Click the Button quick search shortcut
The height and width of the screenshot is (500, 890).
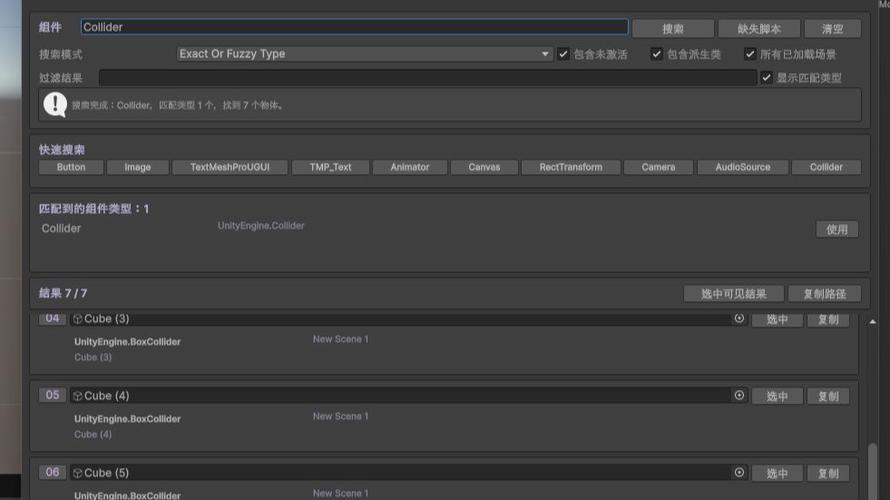point(71,167)
